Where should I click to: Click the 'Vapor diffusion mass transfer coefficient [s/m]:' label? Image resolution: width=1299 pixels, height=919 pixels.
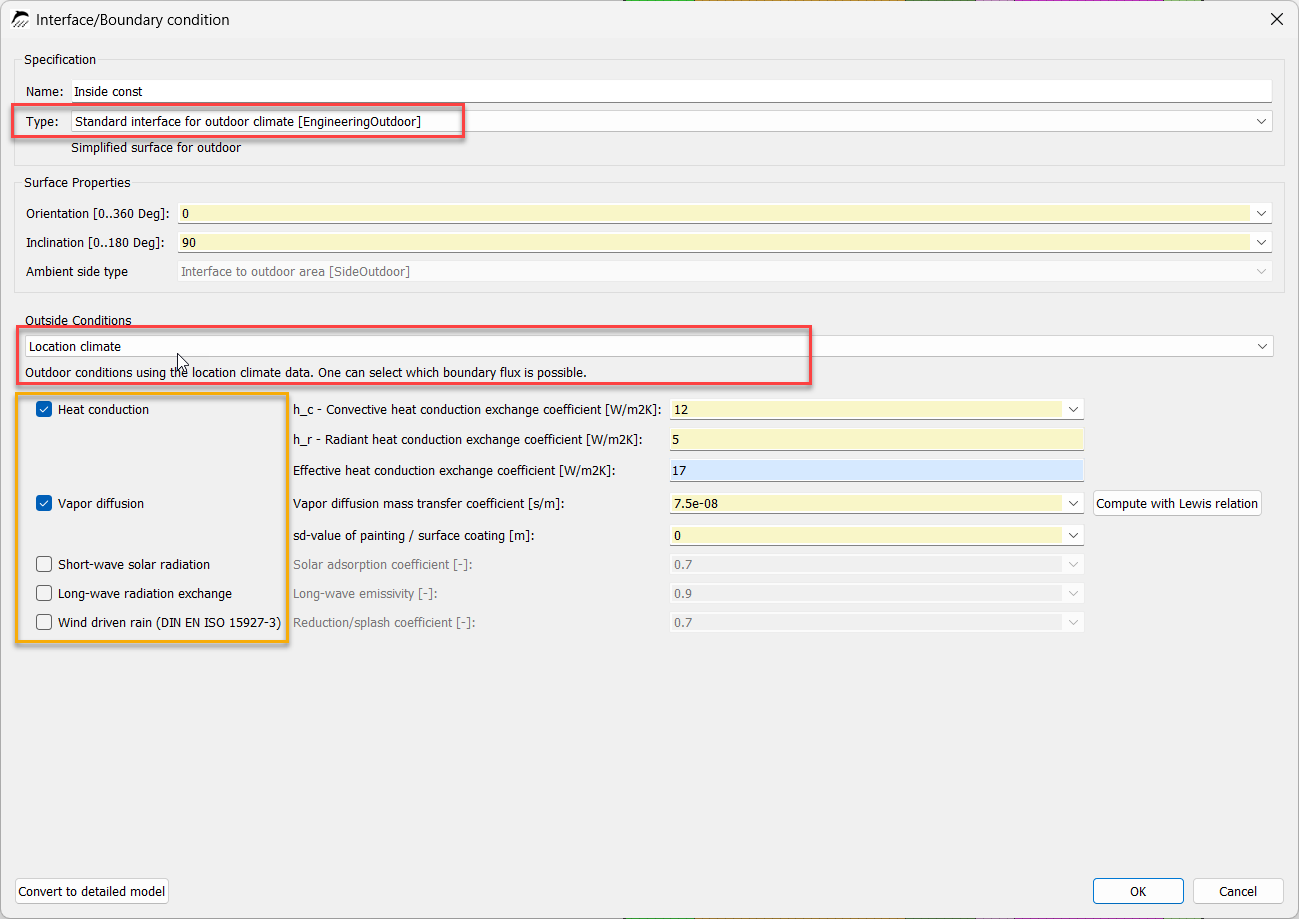coord(429,503)
